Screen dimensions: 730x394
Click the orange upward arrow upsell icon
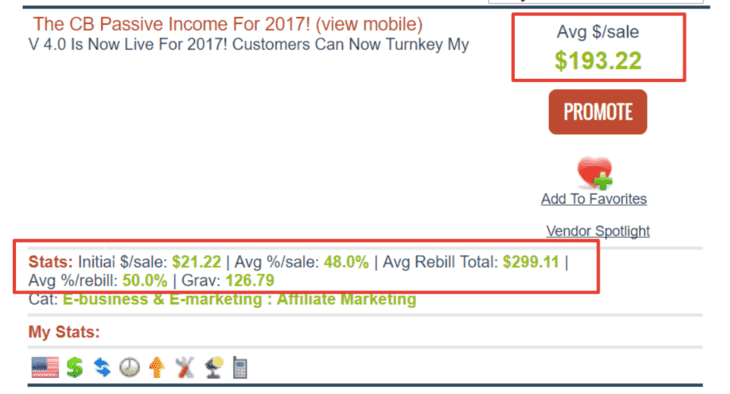click(x=157, y=367)
